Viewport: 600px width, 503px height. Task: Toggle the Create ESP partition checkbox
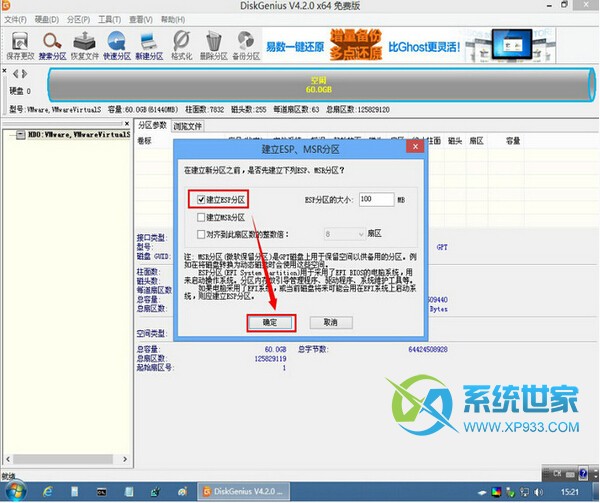pos(201,199)
